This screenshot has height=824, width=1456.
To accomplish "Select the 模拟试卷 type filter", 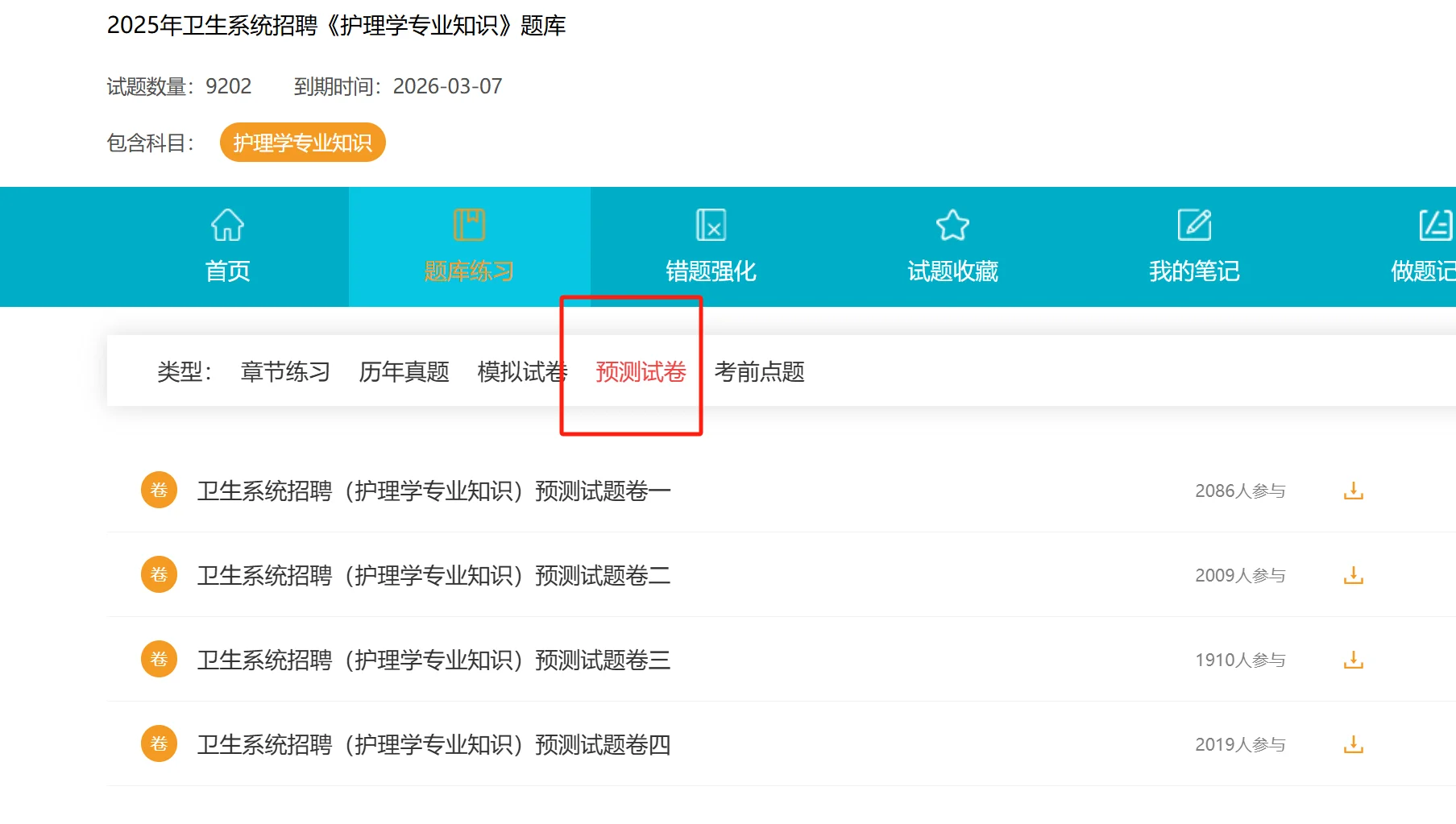I will click(x=522, y=371).
